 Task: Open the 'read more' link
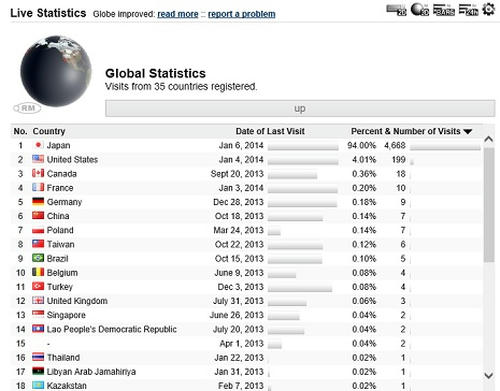point(178,14)
